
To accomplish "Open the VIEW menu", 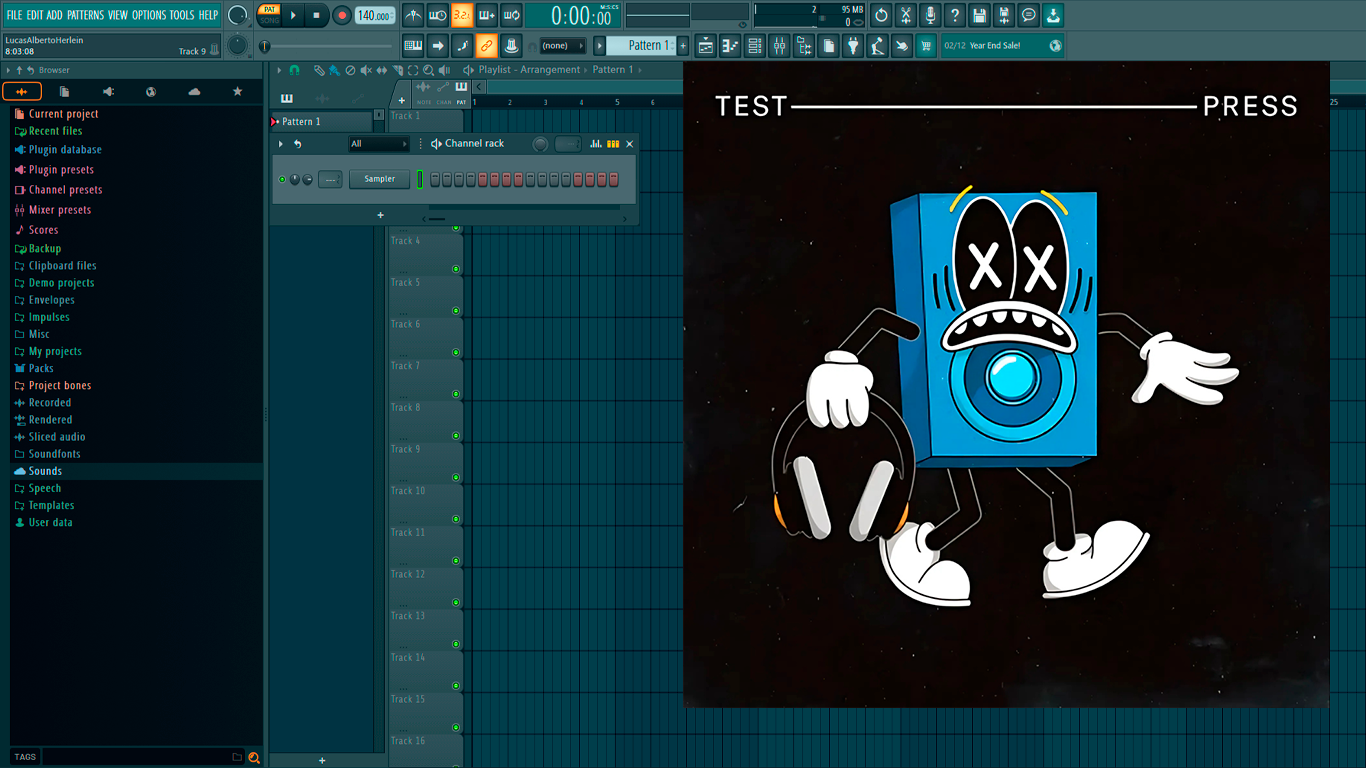I will pyautogui.click(x=118, y=15).
